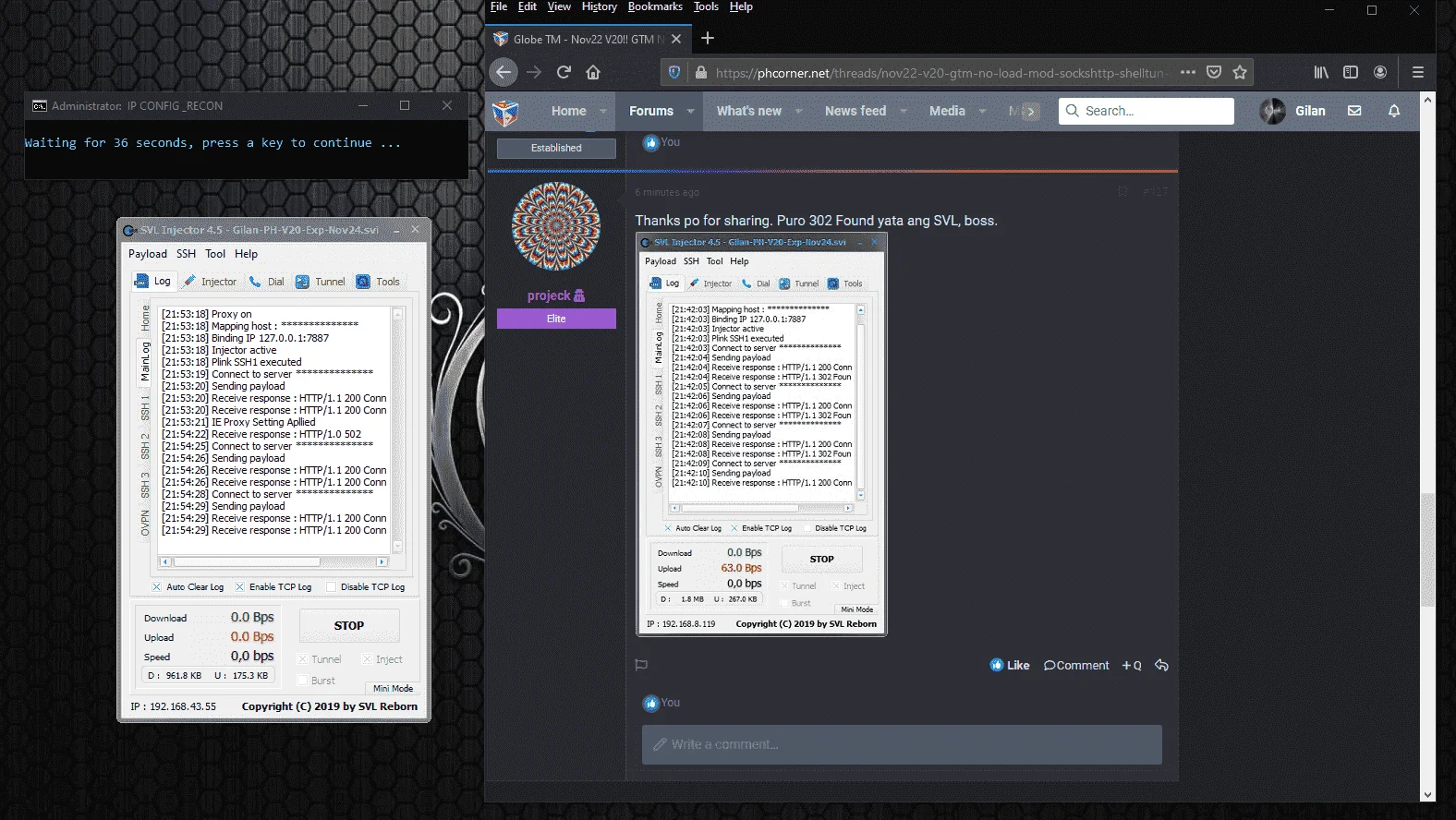Go back in Firefox browser history
Viewport: 1456px width, 820px height.
[x=504, y=72]
